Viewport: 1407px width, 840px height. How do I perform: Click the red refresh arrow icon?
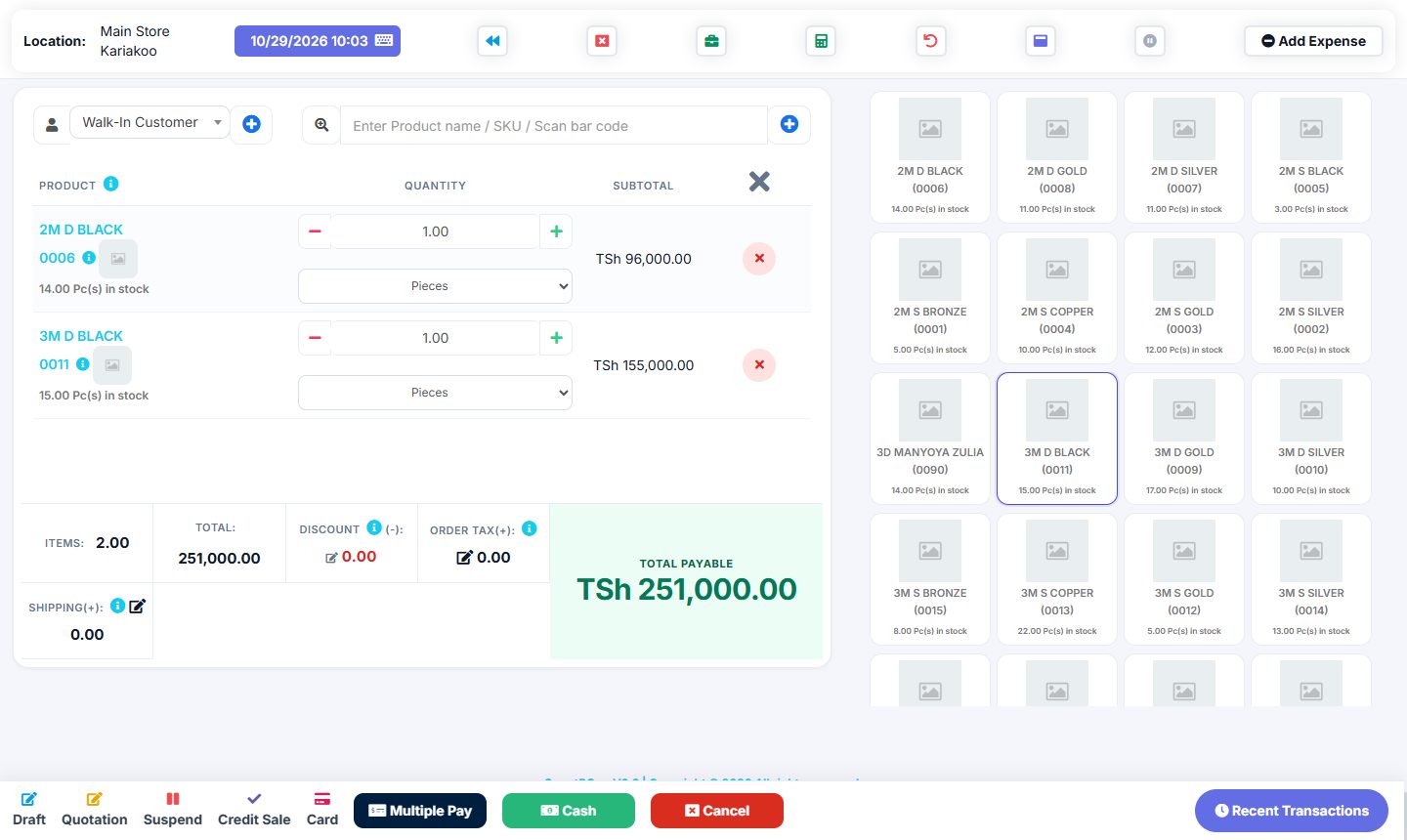(x=930, y=41)
